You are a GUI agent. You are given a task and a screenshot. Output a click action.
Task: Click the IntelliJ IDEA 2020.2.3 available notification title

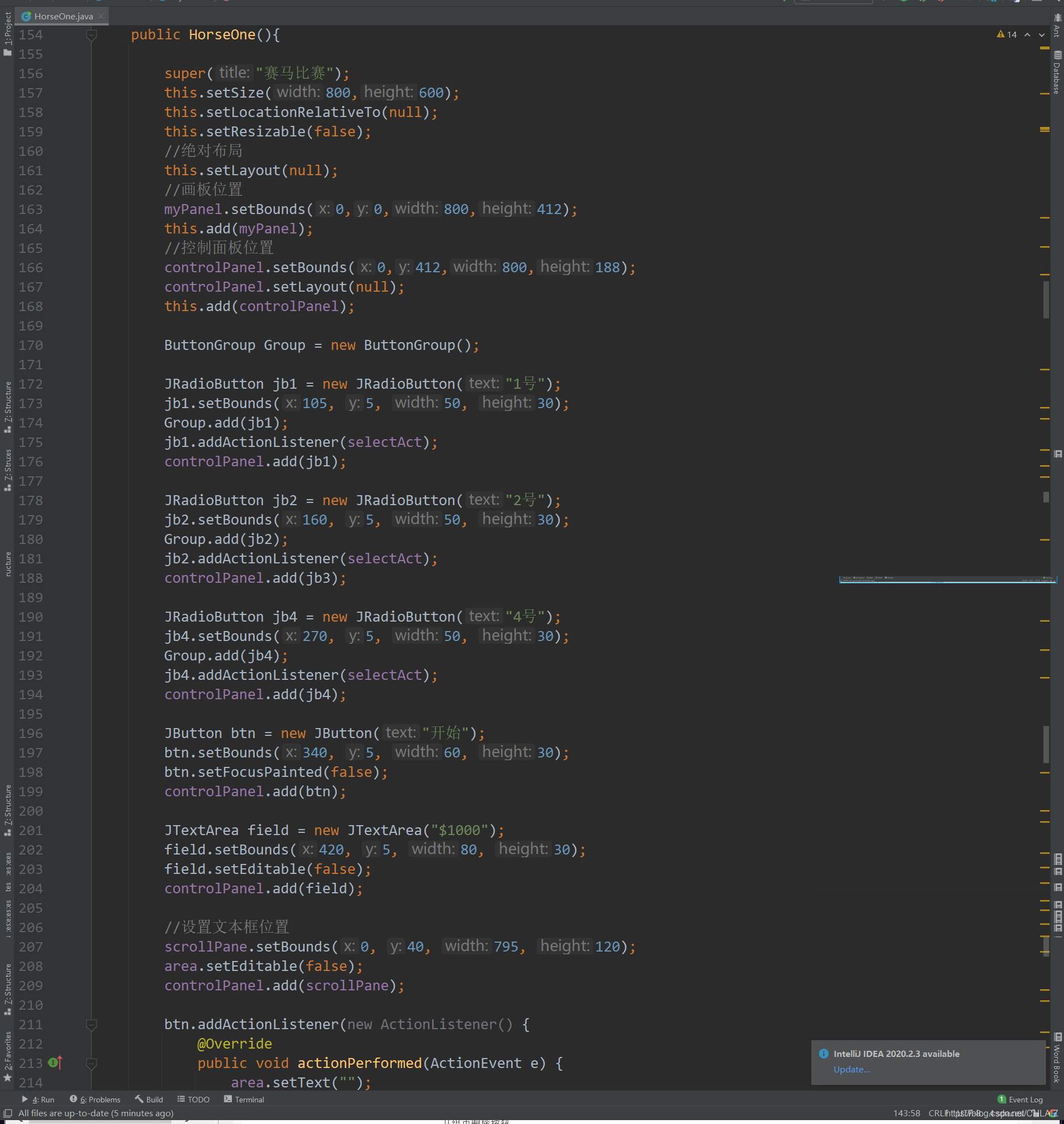[x=896, y=1054]
